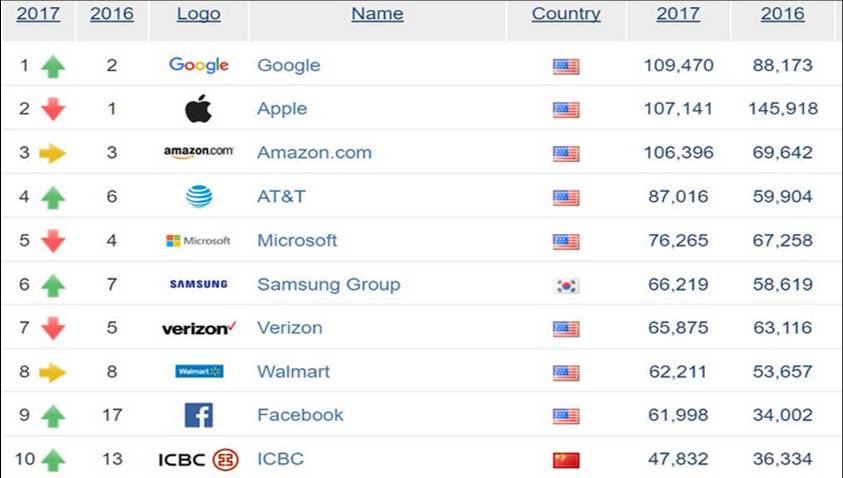Screen dimensions: 843x478
Task: Open the Samsung Group brand link
Action: click(x=328, y=284)
